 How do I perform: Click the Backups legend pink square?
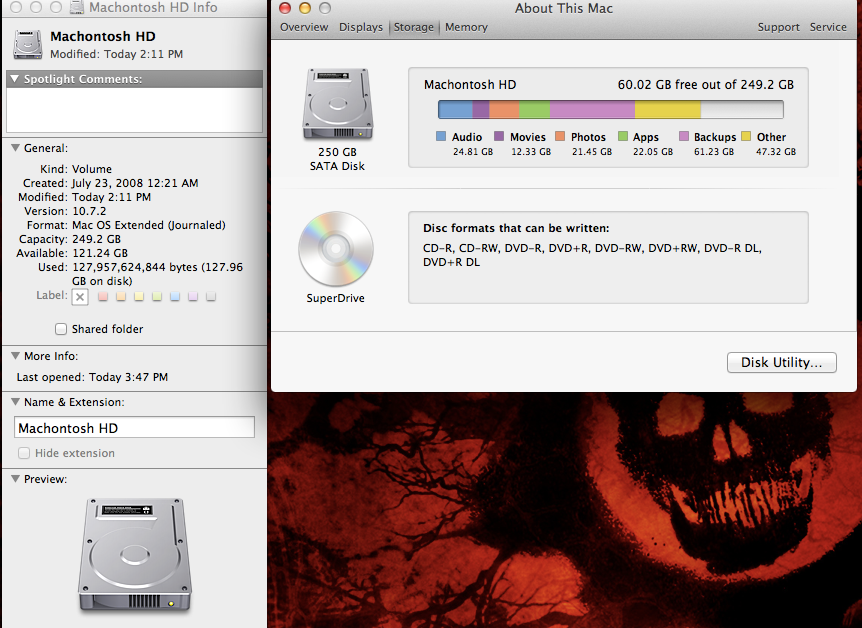point(684,136)
